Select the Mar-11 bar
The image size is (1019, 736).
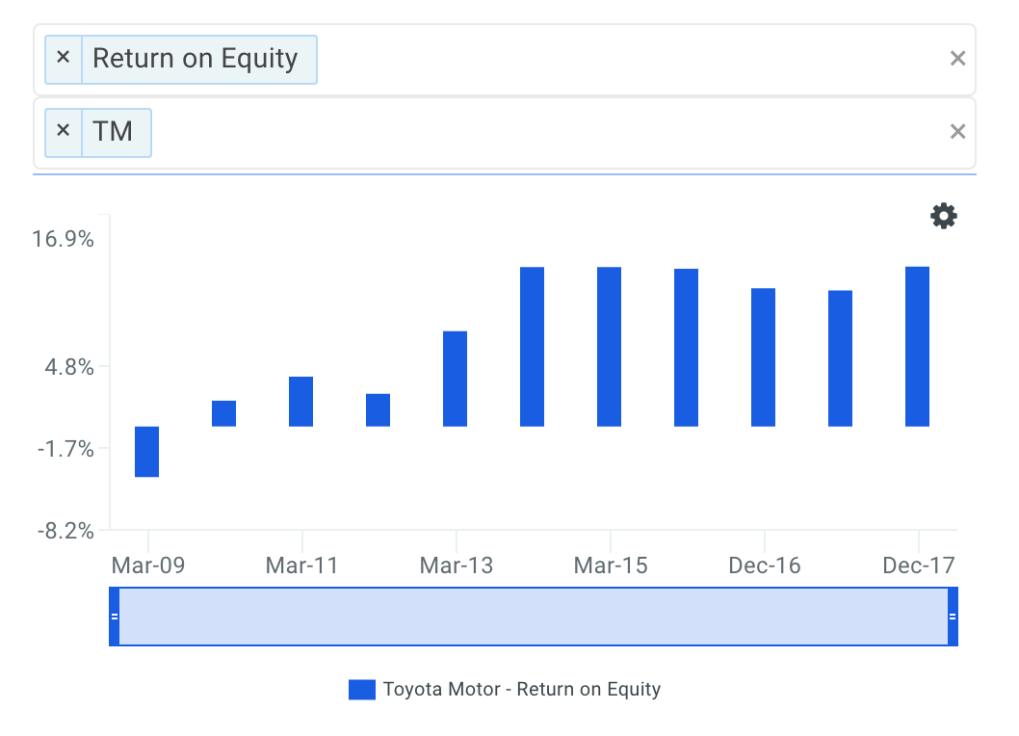tap(301, 401)
